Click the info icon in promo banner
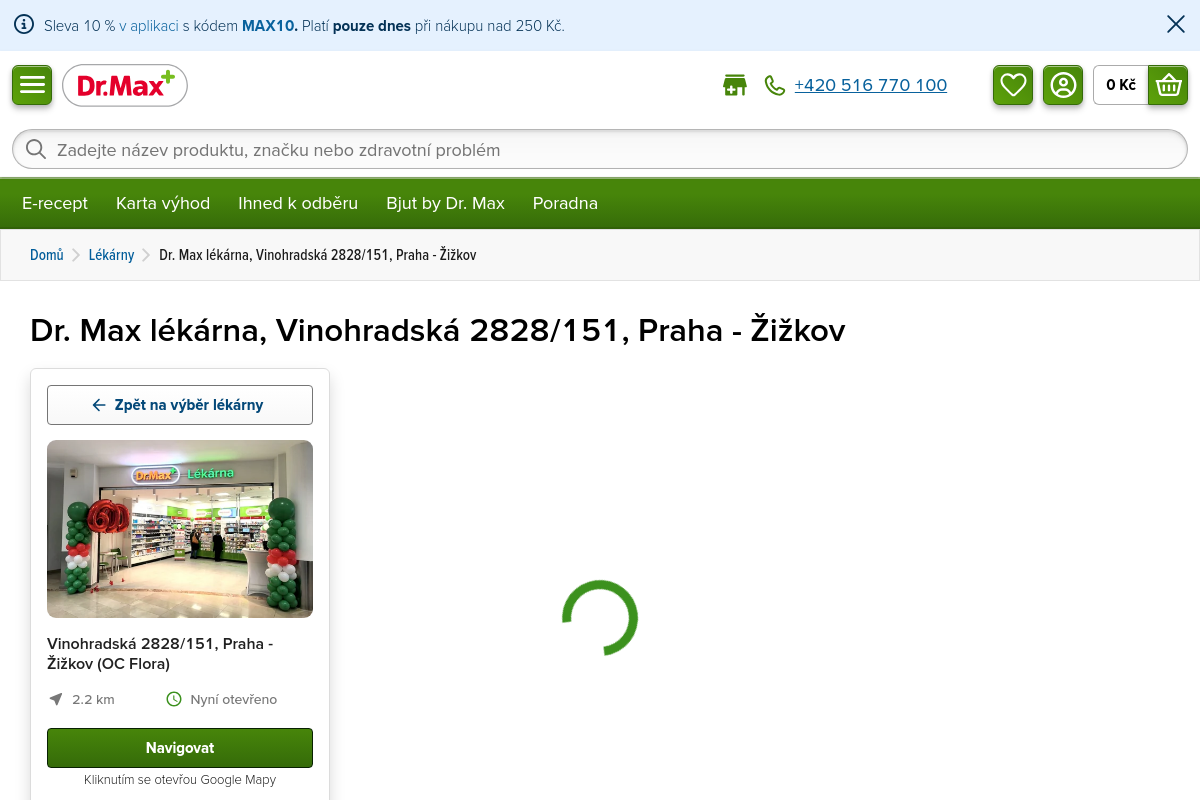This screenshot has height=800, width=1200. tap(24, 25)
